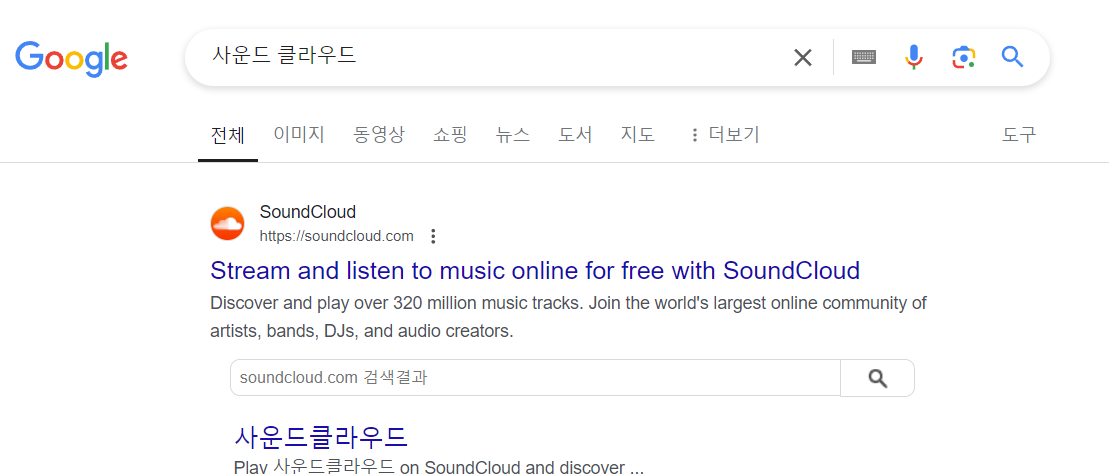Open the 쇼핑 tab
The width and height of the screenshot is (1109, 474).
450,134
